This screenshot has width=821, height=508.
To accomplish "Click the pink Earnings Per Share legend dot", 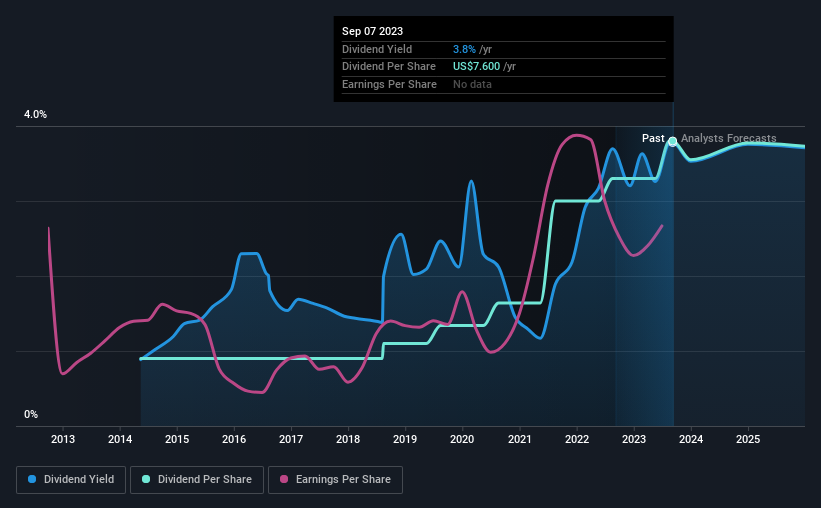I will [x=284, y=479].
